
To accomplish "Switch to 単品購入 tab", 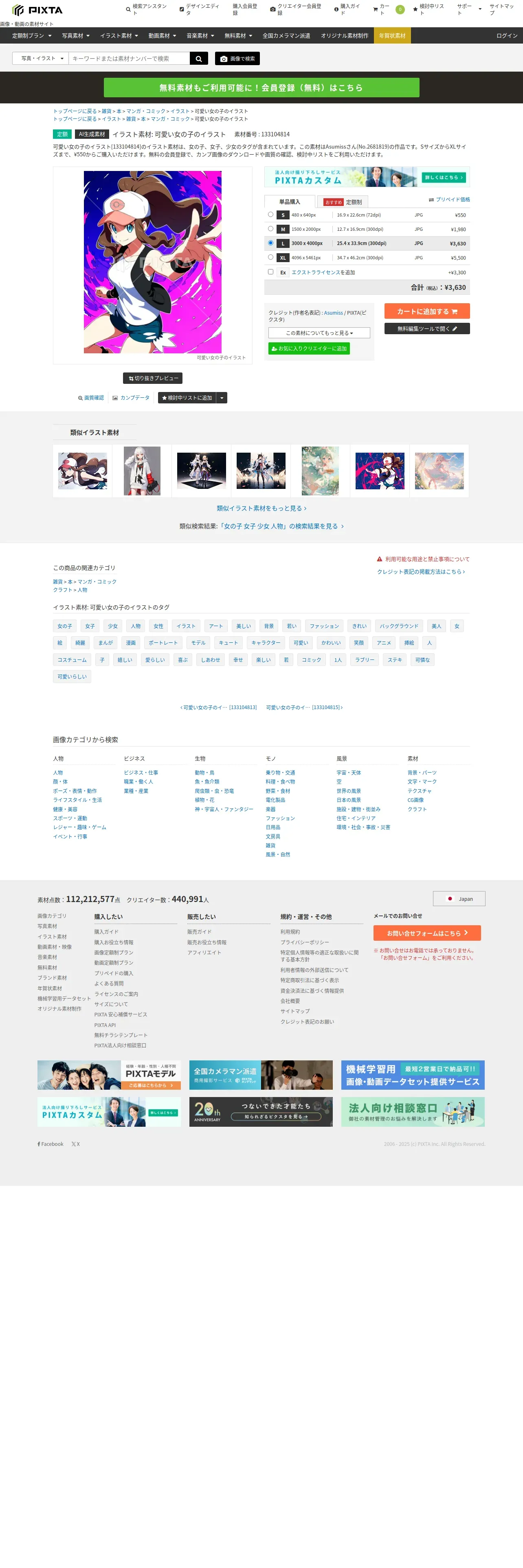I will click(x=290, y=201).
